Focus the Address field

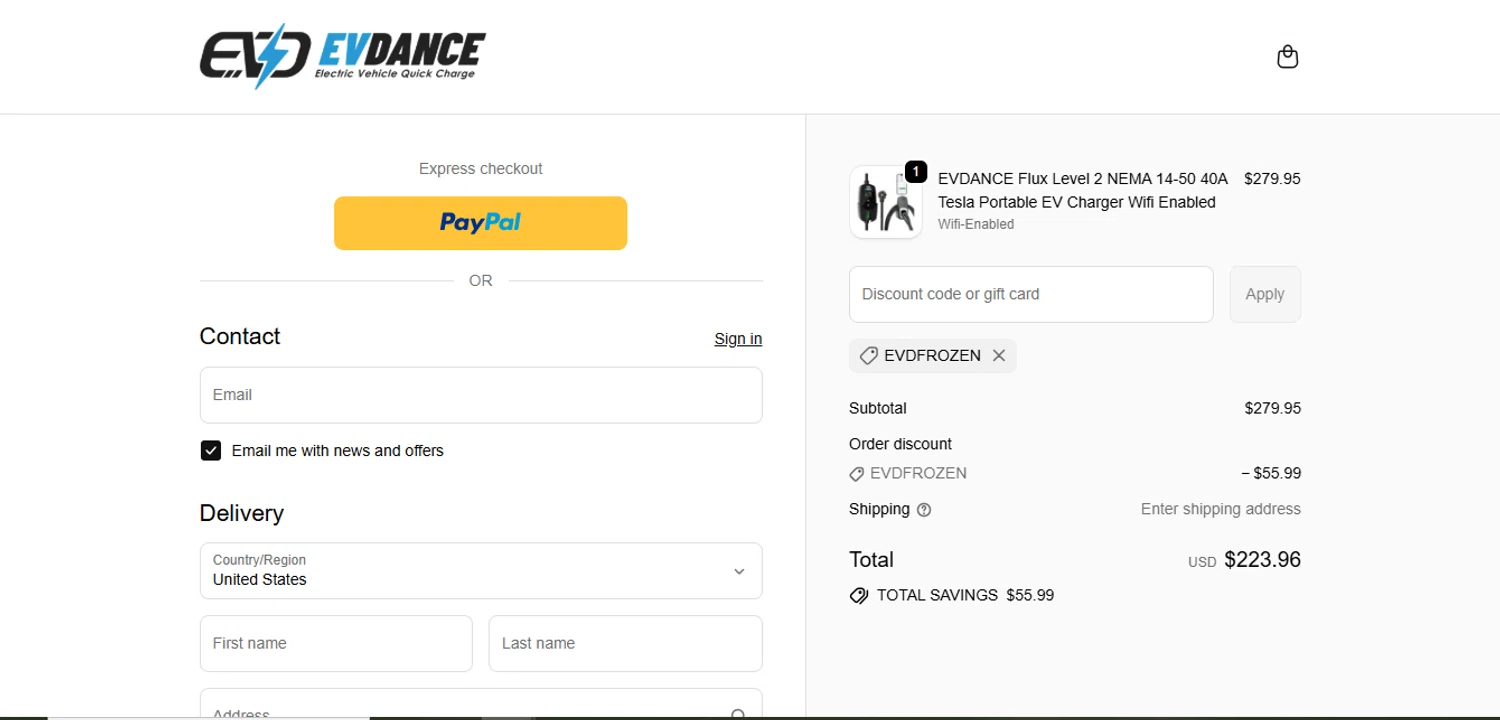click(481, 703)
